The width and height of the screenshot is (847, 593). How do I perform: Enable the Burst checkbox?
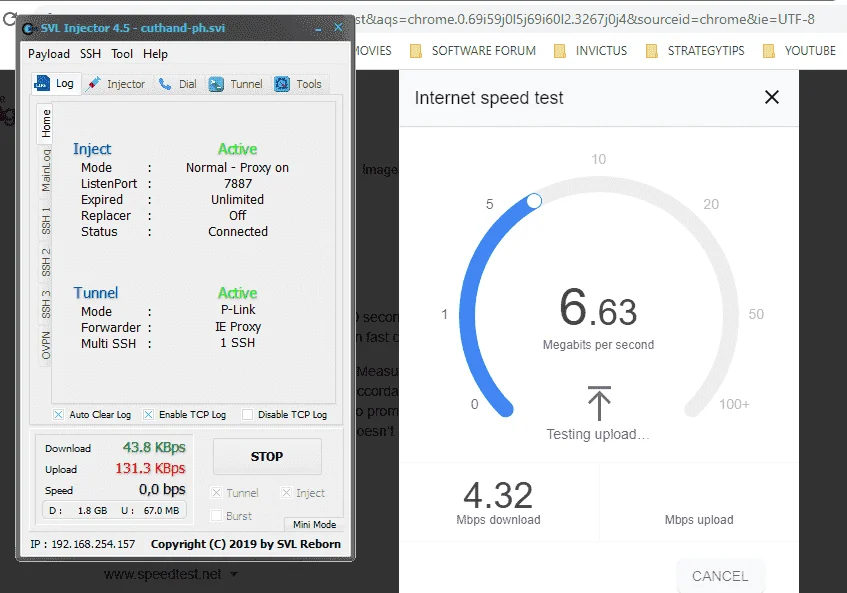(216, 516)
